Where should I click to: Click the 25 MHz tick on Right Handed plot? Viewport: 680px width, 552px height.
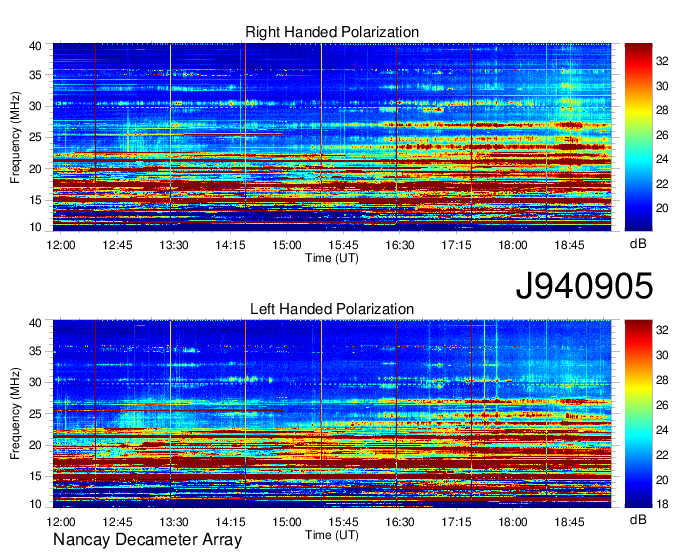(x=35, y=137)
